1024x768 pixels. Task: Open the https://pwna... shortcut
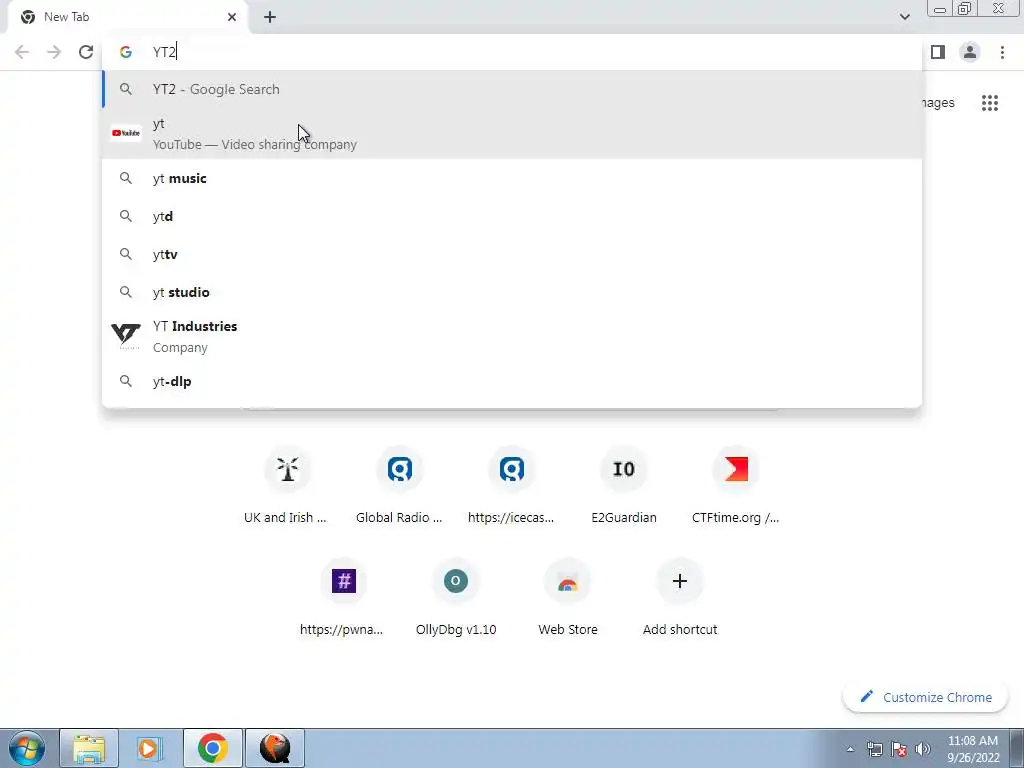point(343,599)
